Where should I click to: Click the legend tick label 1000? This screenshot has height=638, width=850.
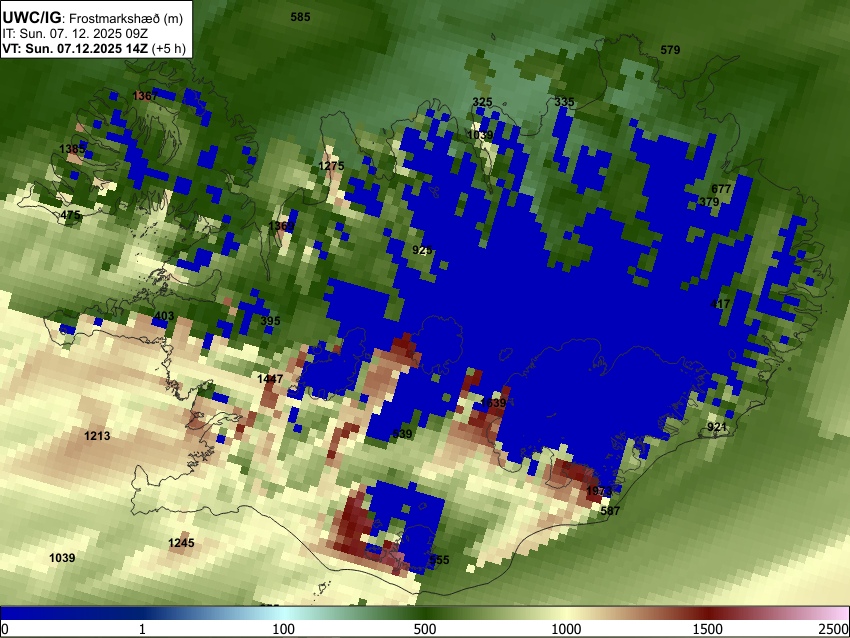tap(566, 629)
